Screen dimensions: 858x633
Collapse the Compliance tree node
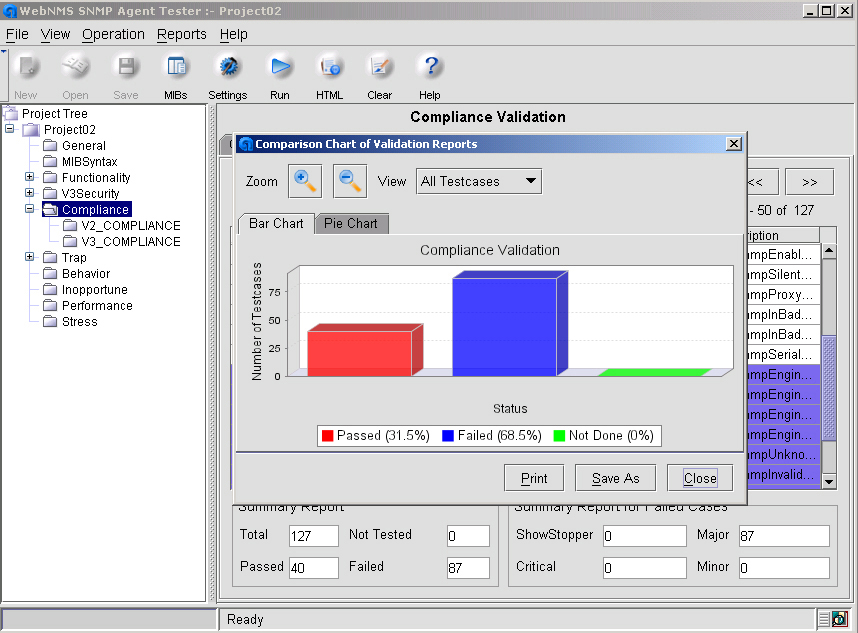click(30, 208)
